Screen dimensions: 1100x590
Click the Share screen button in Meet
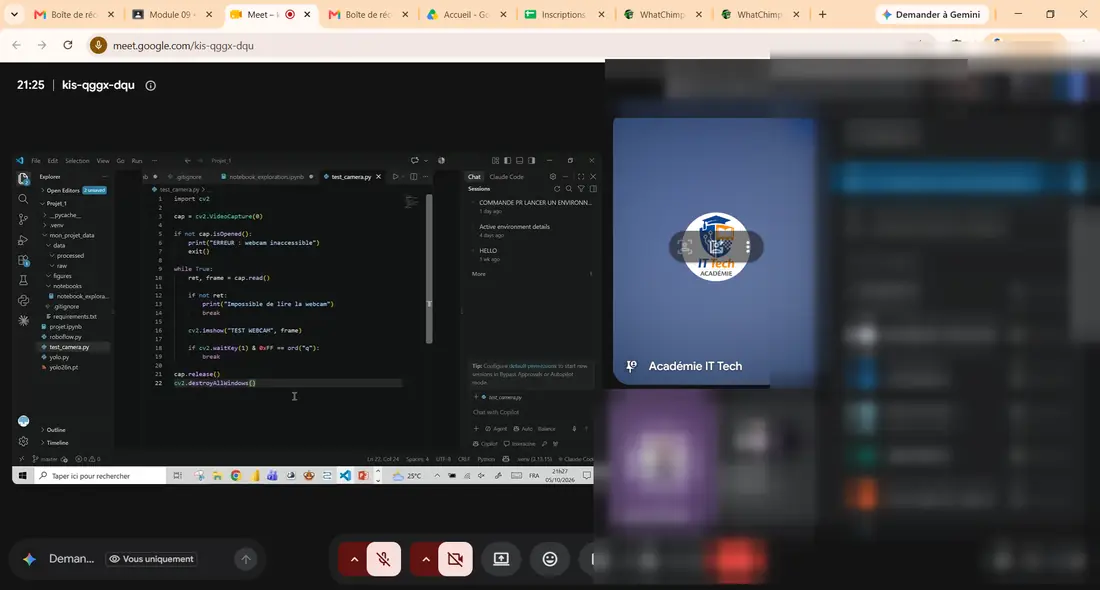tap(501, 559)
